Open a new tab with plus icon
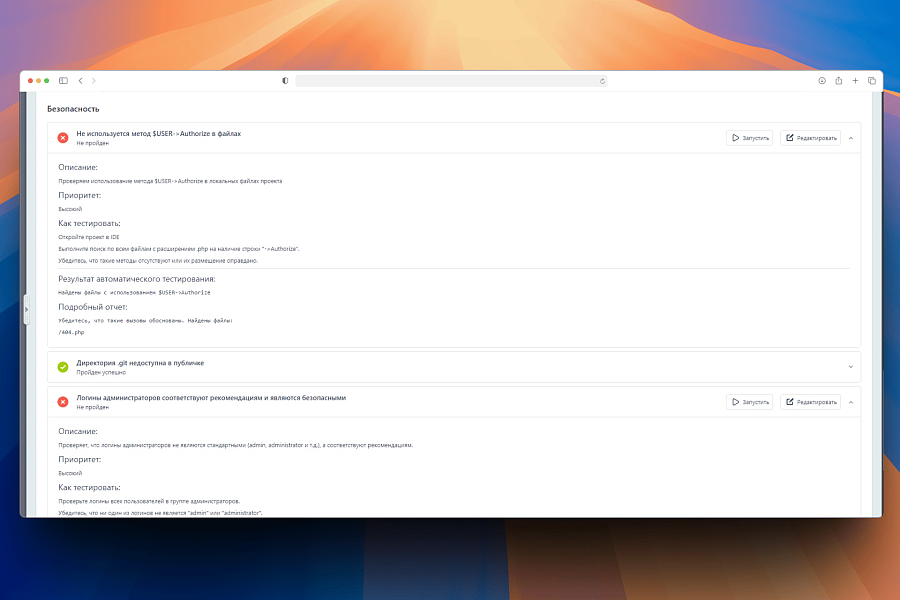 point(855,81)
